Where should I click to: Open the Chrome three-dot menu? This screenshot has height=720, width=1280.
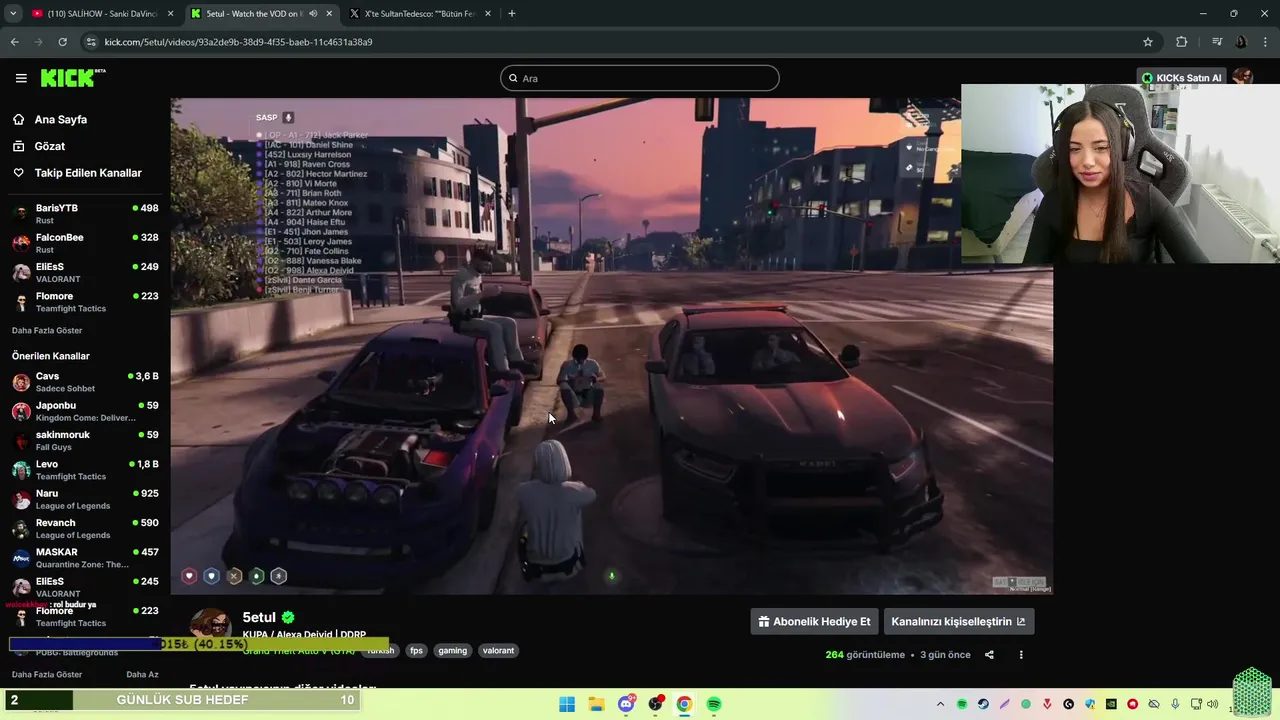point(1265,42)
